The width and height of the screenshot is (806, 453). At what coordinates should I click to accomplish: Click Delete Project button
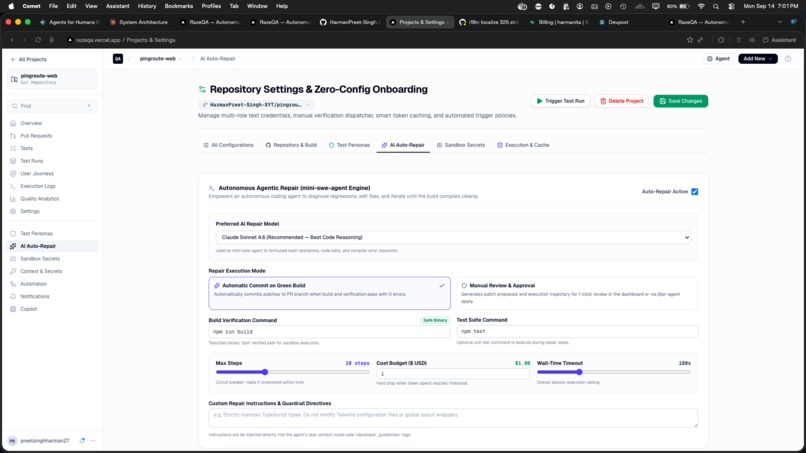621,101
